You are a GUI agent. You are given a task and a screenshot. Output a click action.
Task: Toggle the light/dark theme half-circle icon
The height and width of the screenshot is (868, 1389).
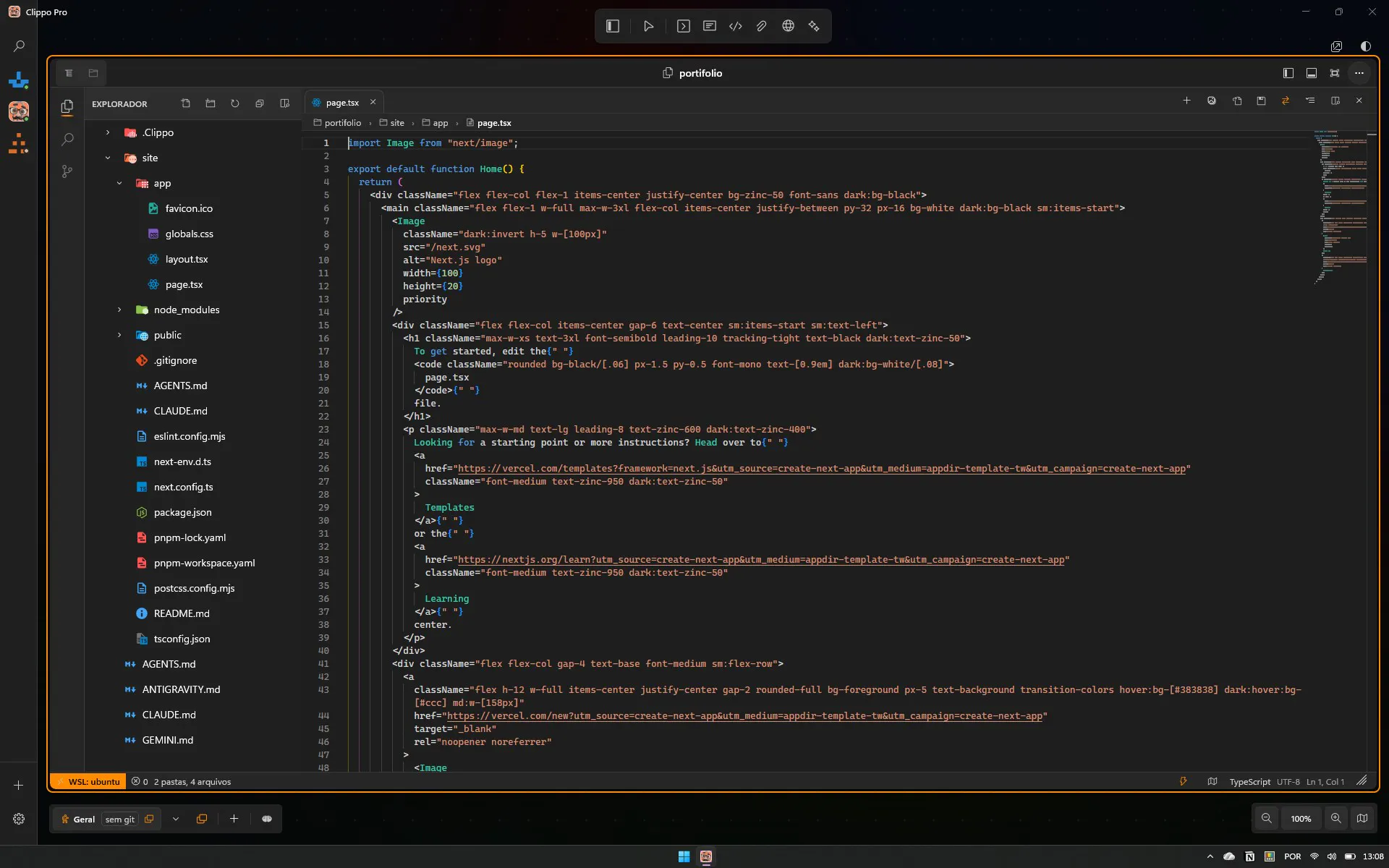(1366, 46)
